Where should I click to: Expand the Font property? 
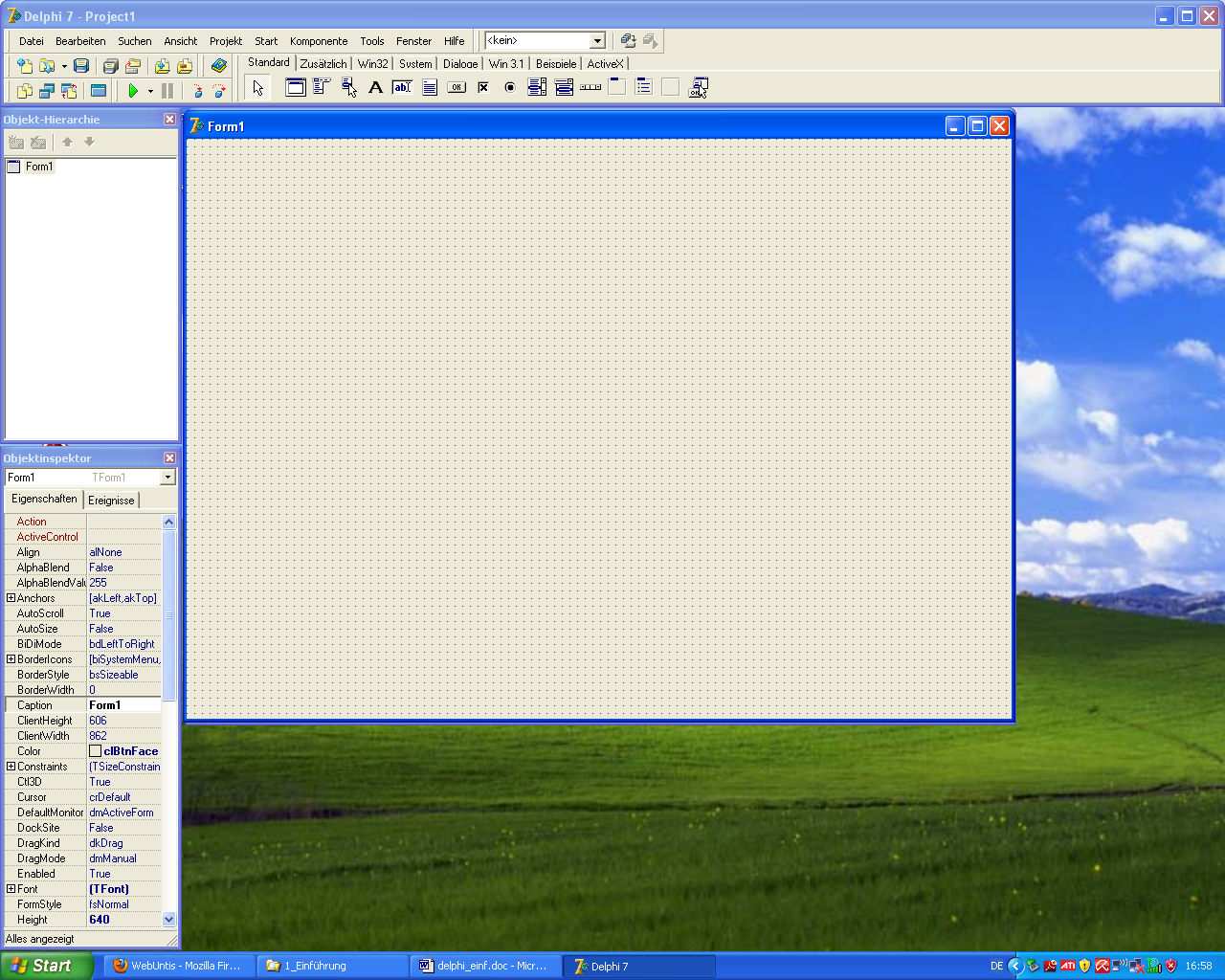[x=11, y=889]
